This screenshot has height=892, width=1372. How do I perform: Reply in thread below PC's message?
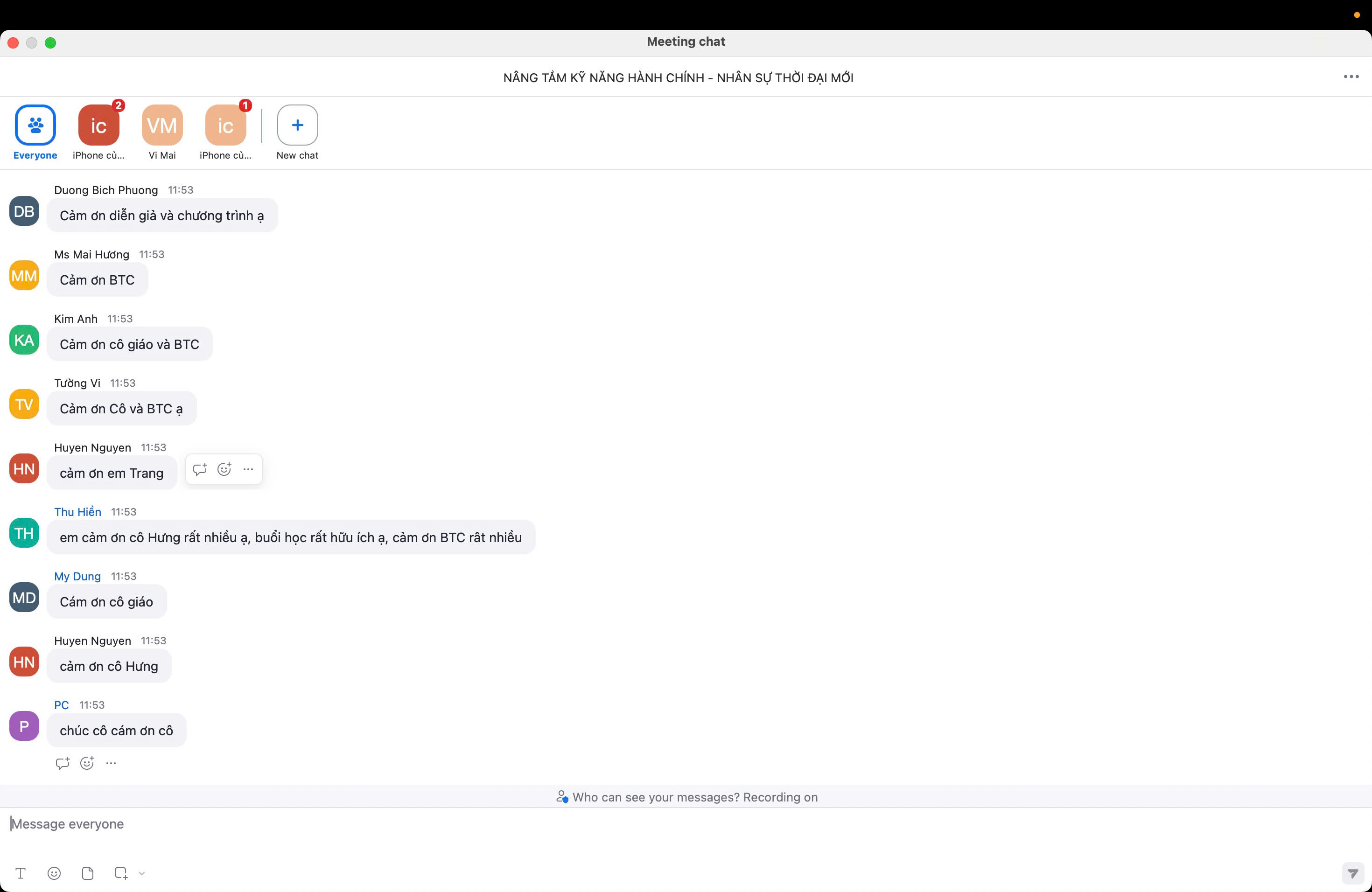(x=62, y=764)
